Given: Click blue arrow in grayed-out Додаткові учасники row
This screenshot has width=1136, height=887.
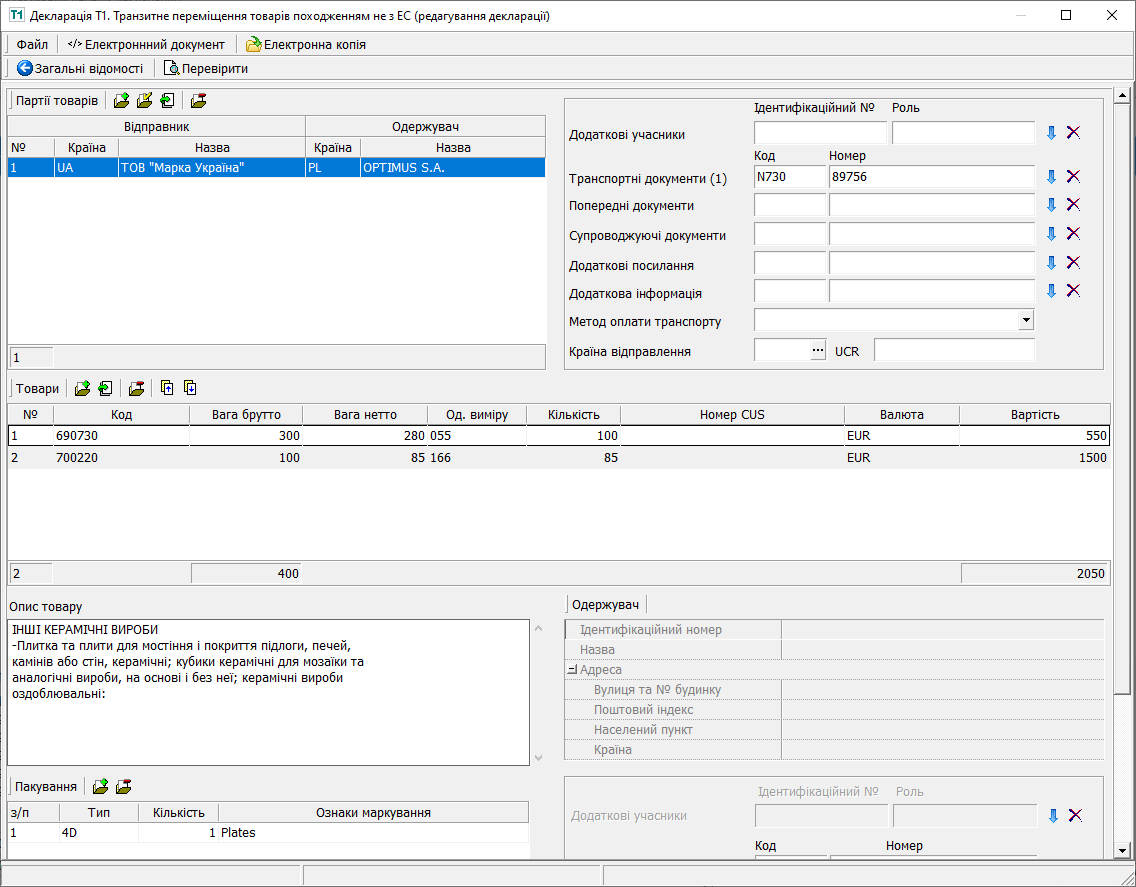Looking at the screenshot, I should coord(1053,816).
